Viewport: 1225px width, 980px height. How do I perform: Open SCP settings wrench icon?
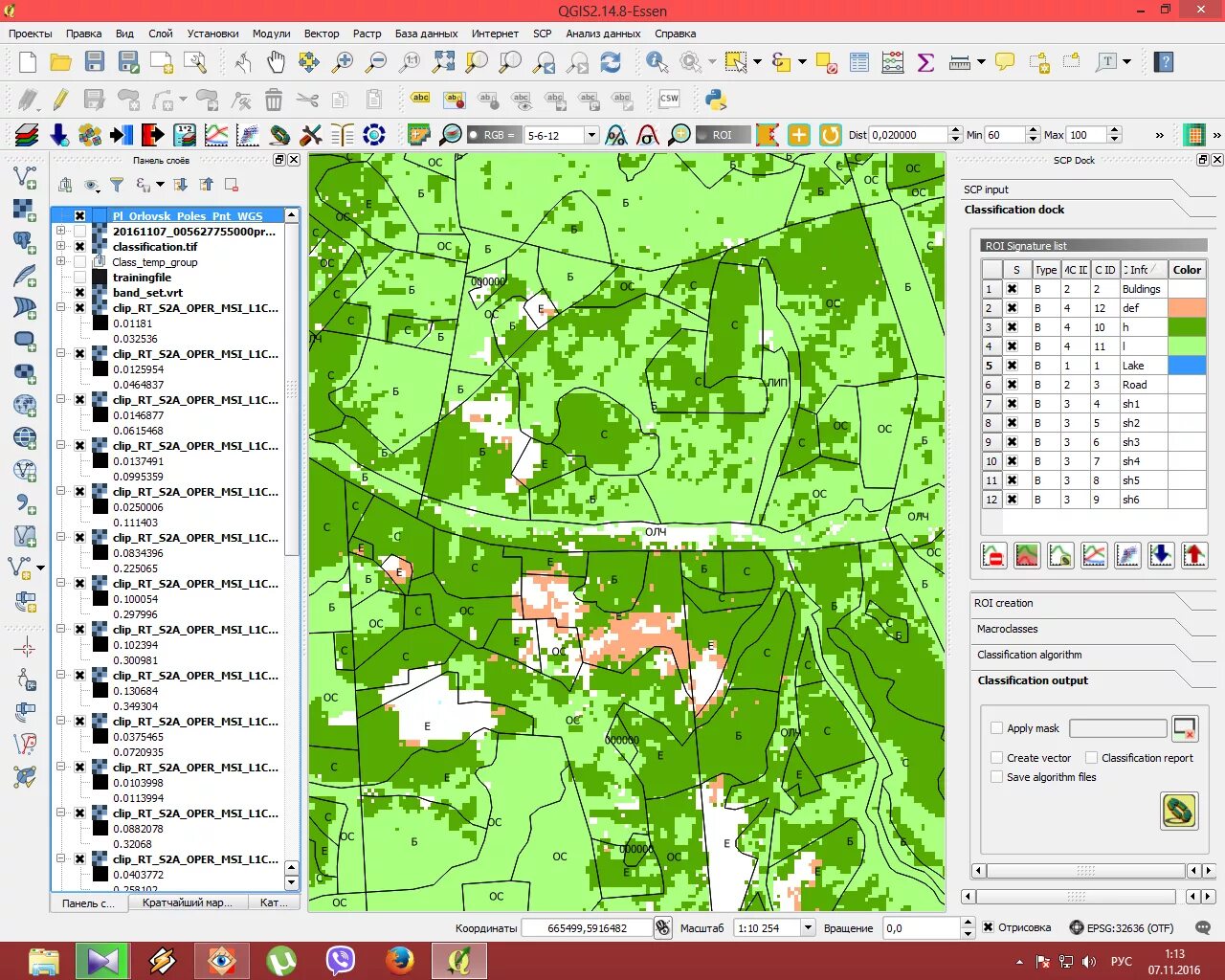[x=311, y=135]
